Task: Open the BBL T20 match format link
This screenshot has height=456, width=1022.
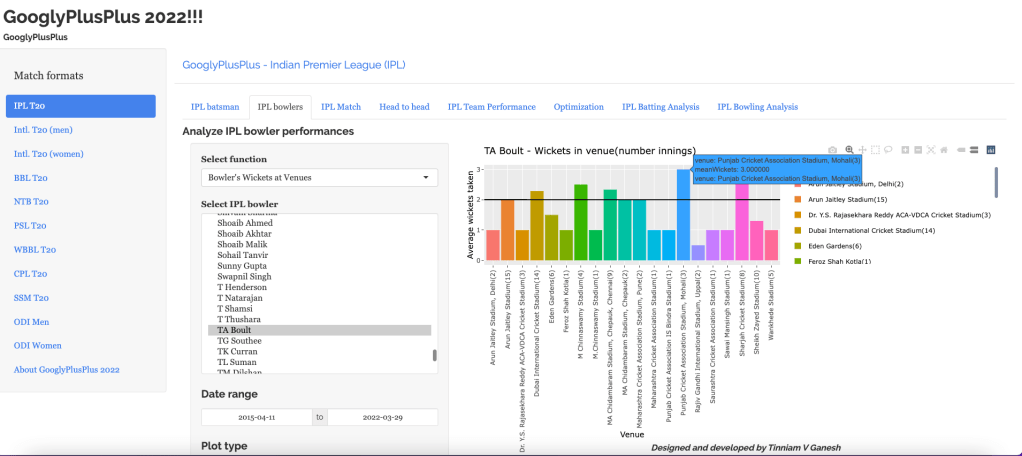Action: click(29, 177)
